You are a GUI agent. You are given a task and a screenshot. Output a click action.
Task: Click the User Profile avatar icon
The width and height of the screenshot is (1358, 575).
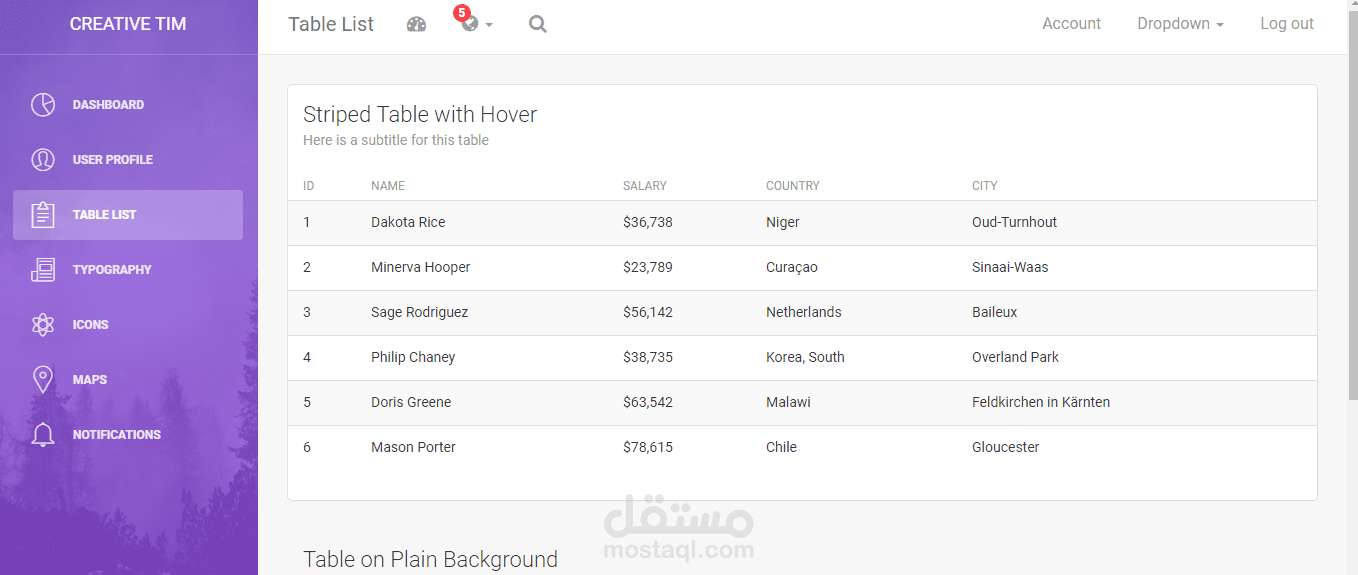(42, 160)
